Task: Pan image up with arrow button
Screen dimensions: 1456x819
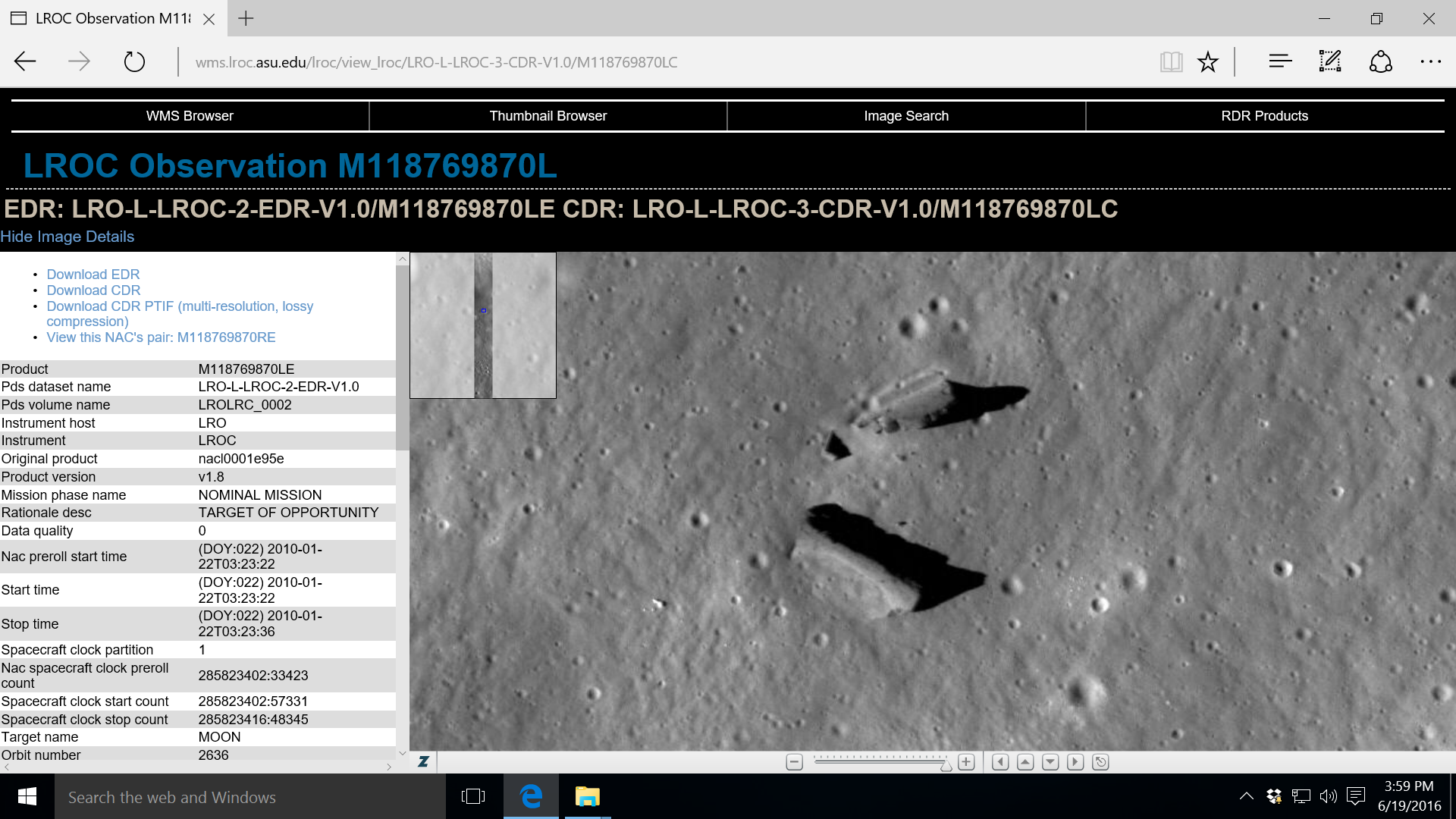Action: pos(1025,762)
